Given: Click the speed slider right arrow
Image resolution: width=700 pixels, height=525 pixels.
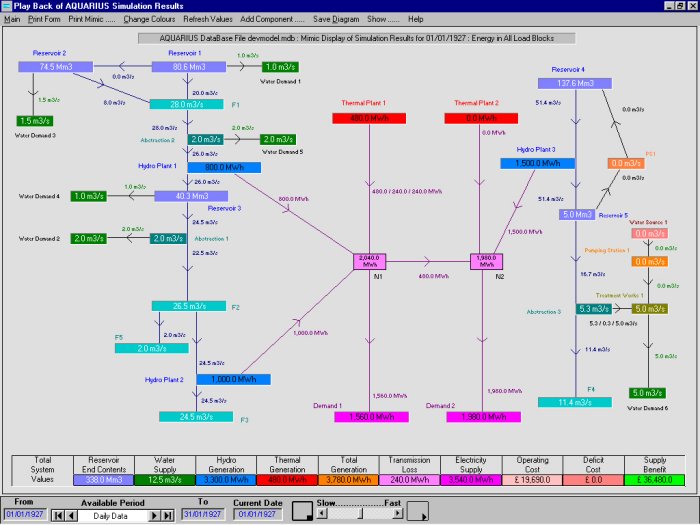Looking at the screenshot, I should point(399,513).
